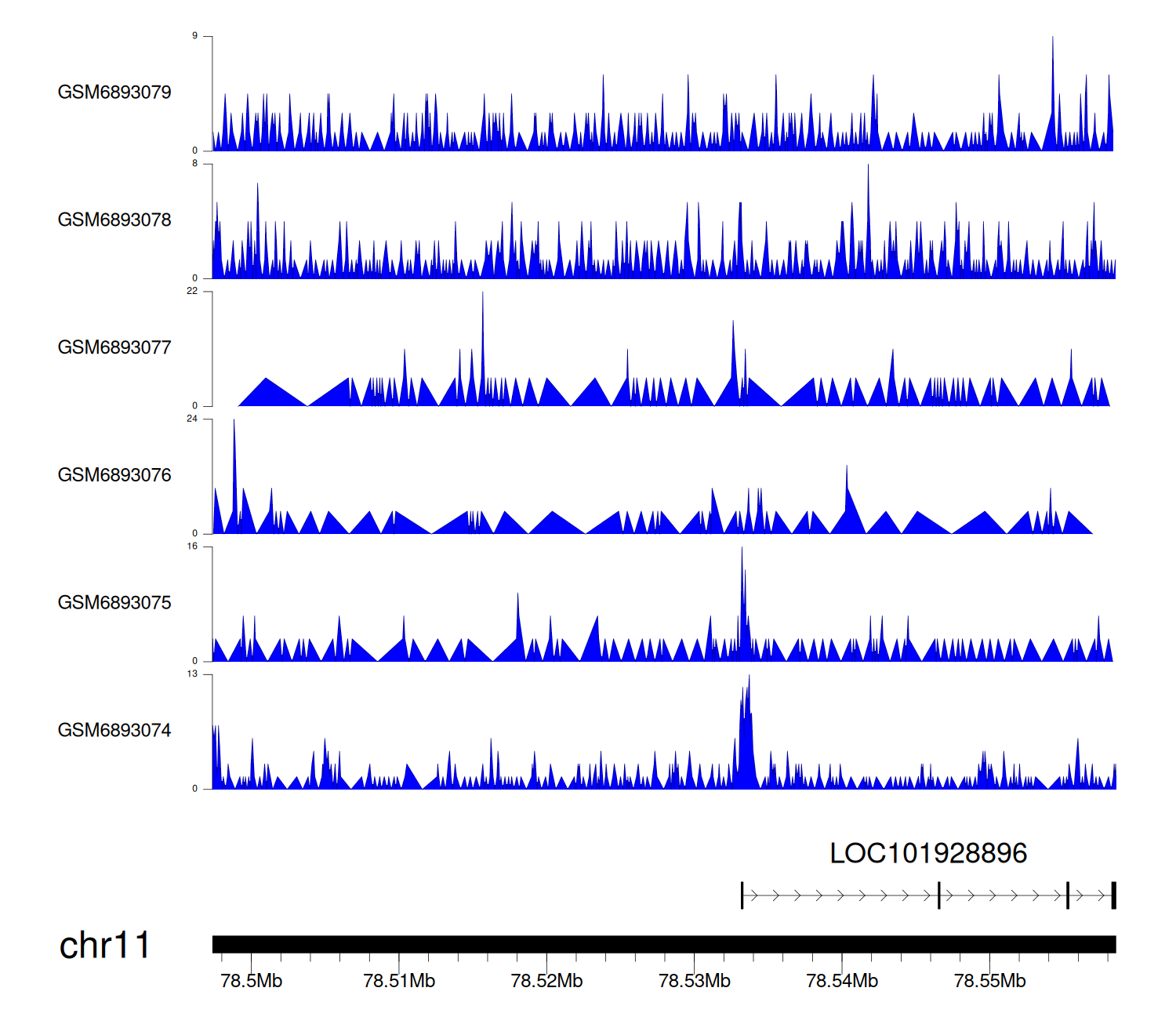Click the last thick exon of LOC101928896
The height and width of the screenshot is (1035, 1176).
pyautogui.click(x=1113, y=895)
